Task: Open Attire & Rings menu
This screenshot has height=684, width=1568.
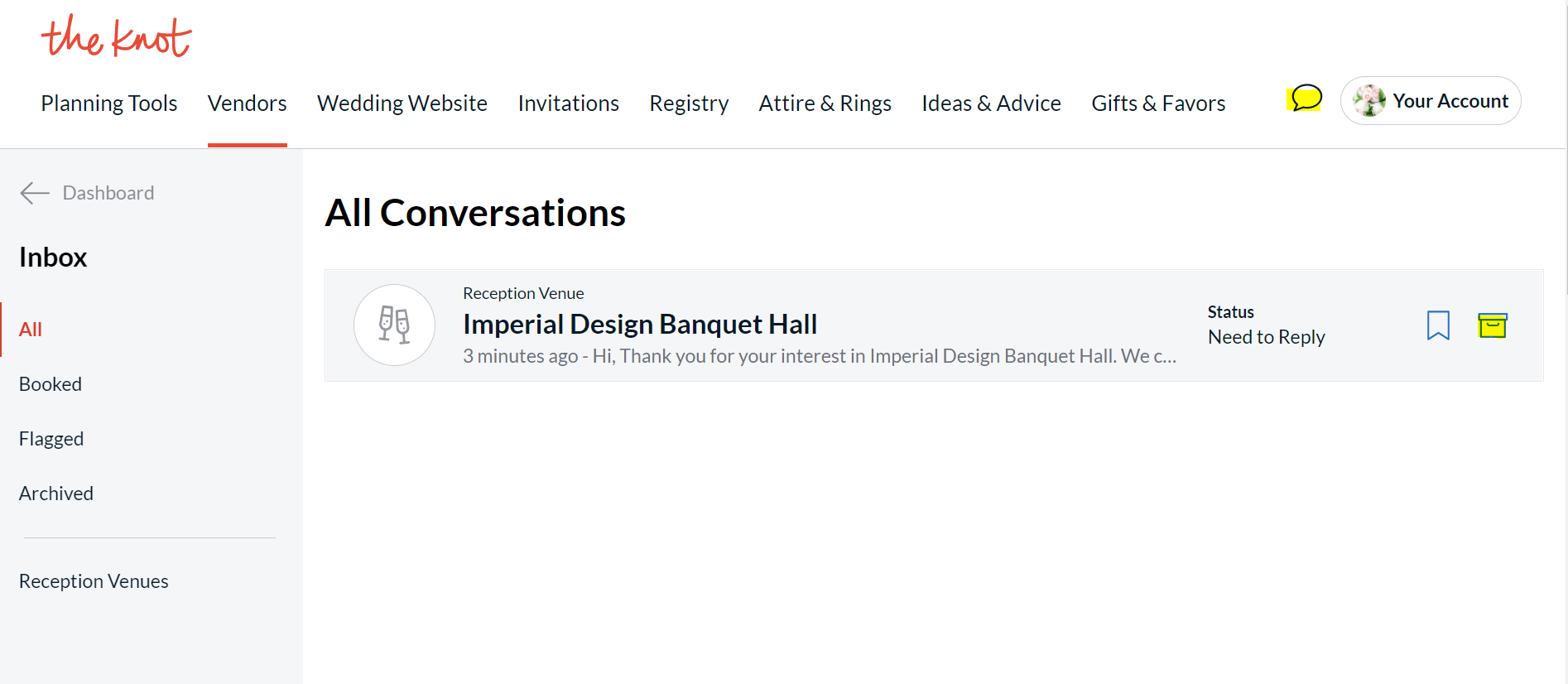Action: [825, 104]
